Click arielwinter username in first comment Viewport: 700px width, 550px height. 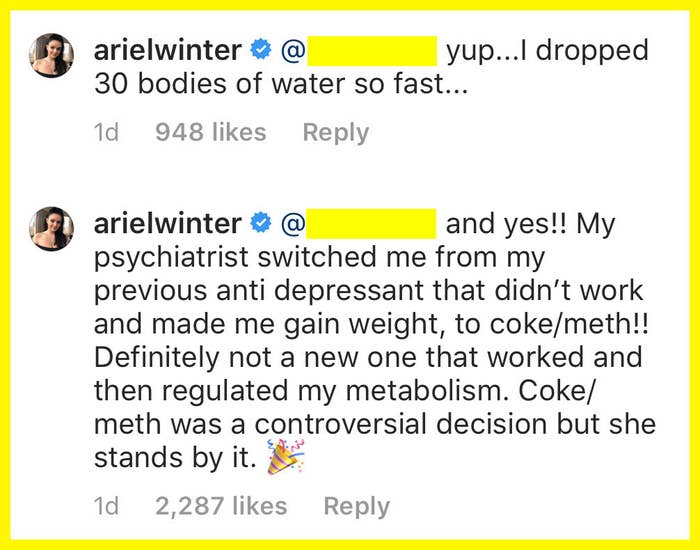pyautogui.click(x=168, y=50)
